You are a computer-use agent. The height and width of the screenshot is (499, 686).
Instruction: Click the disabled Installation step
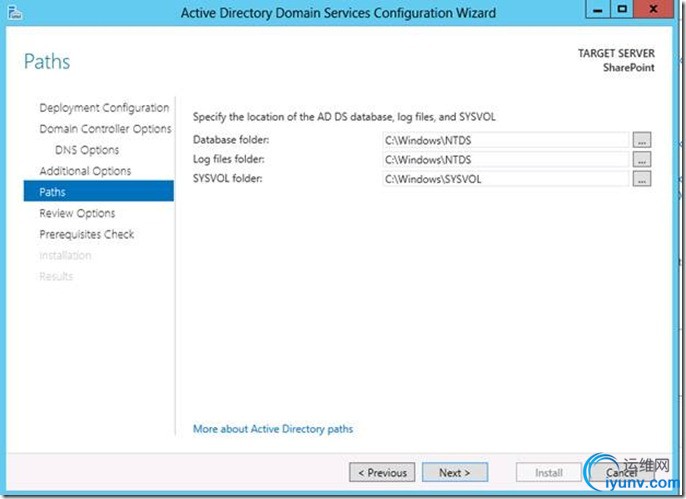(x=65, y=255)
